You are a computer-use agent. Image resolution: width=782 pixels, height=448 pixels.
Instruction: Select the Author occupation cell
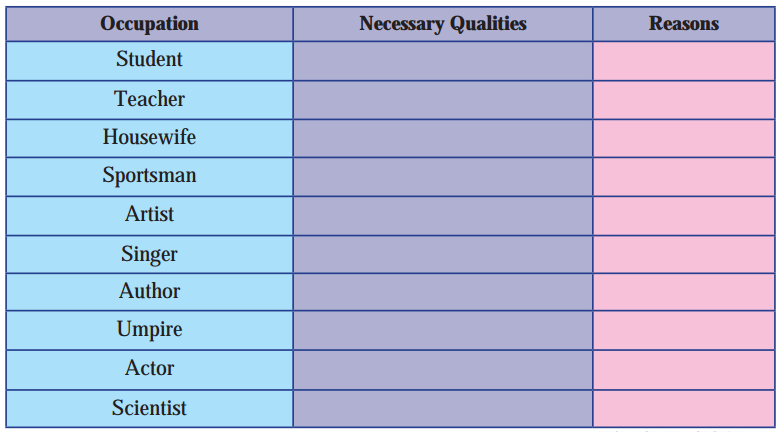[x=149, y=292]
